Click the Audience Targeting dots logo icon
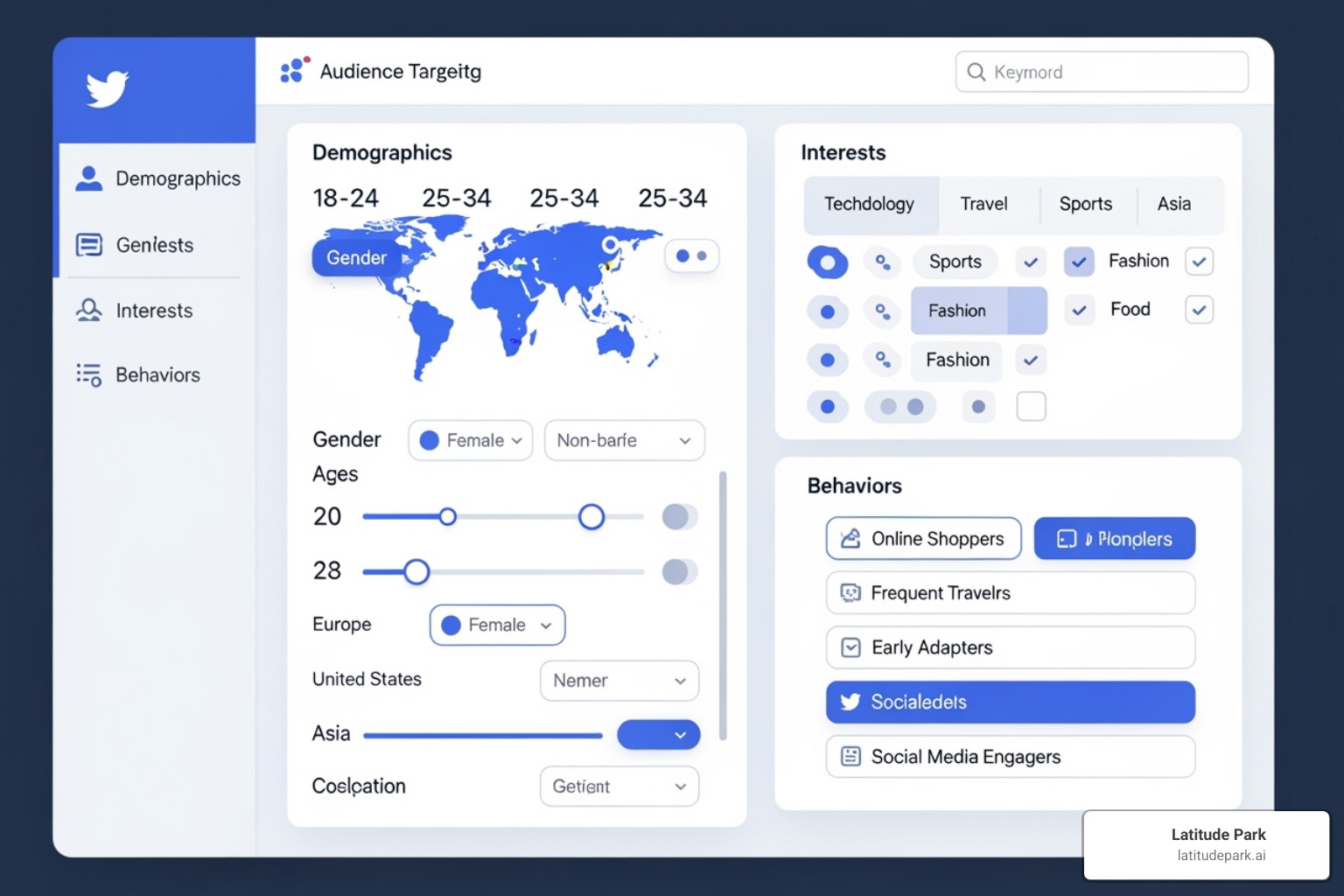Image resolution: width=1344 pixels, height=896 pixels. [294, 70]
